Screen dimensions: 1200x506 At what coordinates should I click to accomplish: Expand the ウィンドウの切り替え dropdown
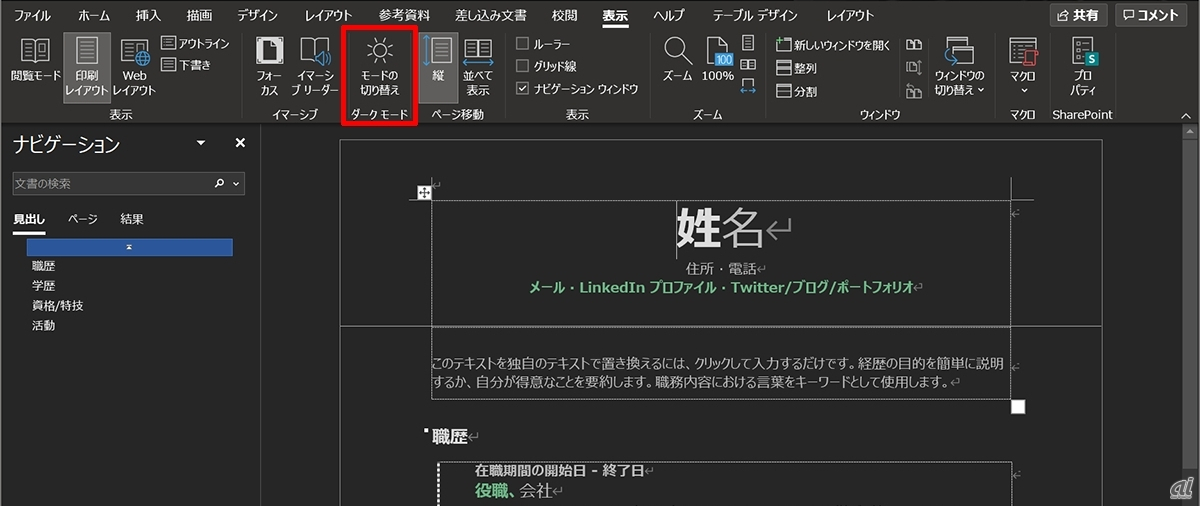tap(959, 66)
